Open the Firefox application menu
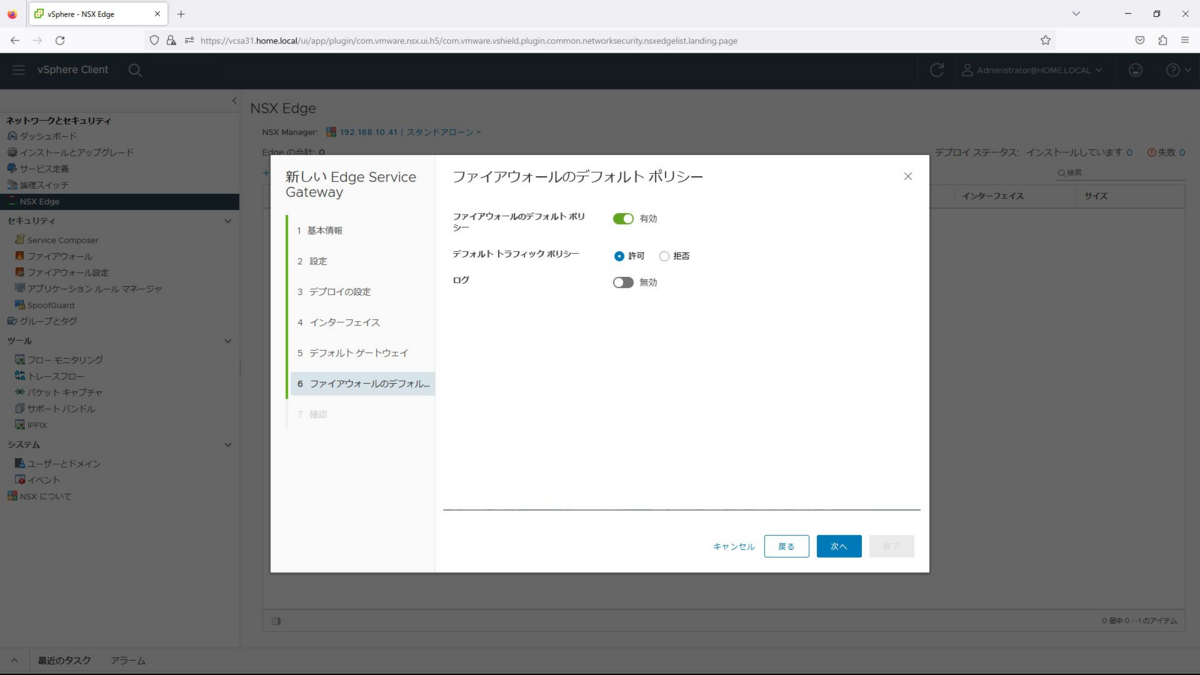The image size is (1200, 675). point(1185,41)
